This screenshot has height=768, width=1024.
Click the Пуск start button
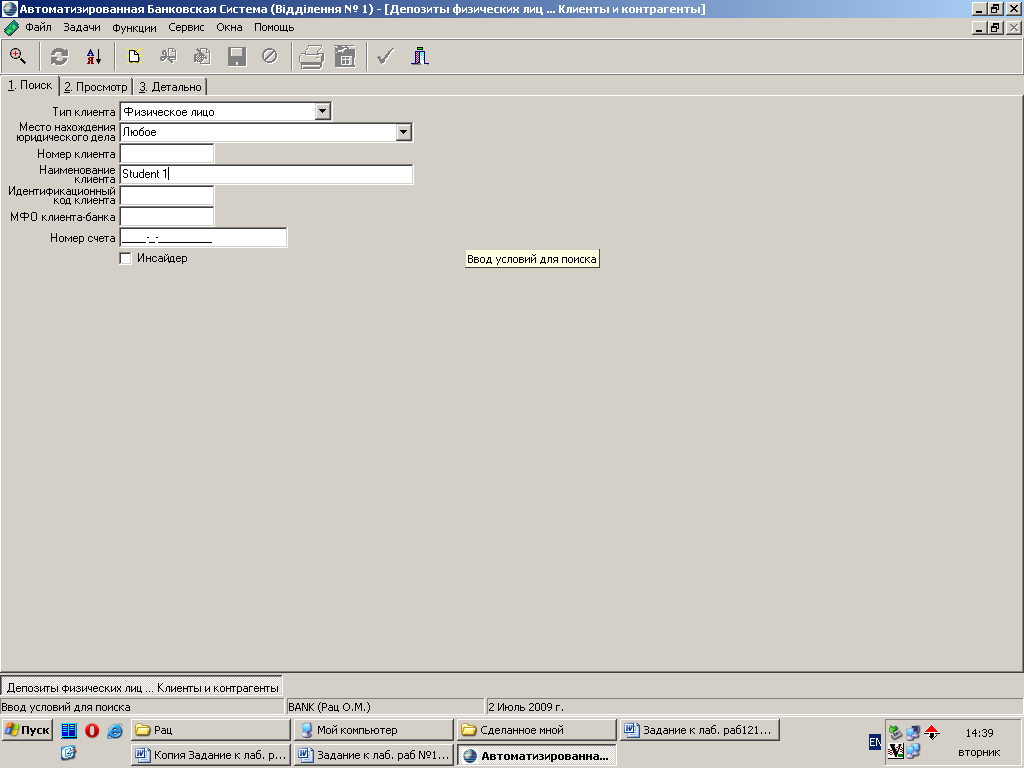(x=27, y=730)
